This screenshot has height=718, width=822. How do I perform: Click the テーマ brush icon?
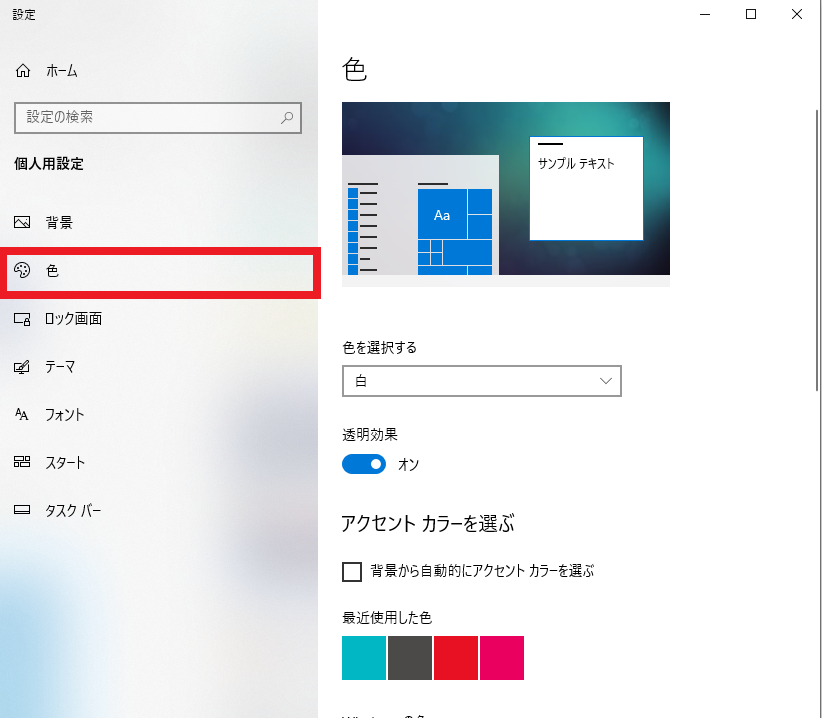(22, 367)
